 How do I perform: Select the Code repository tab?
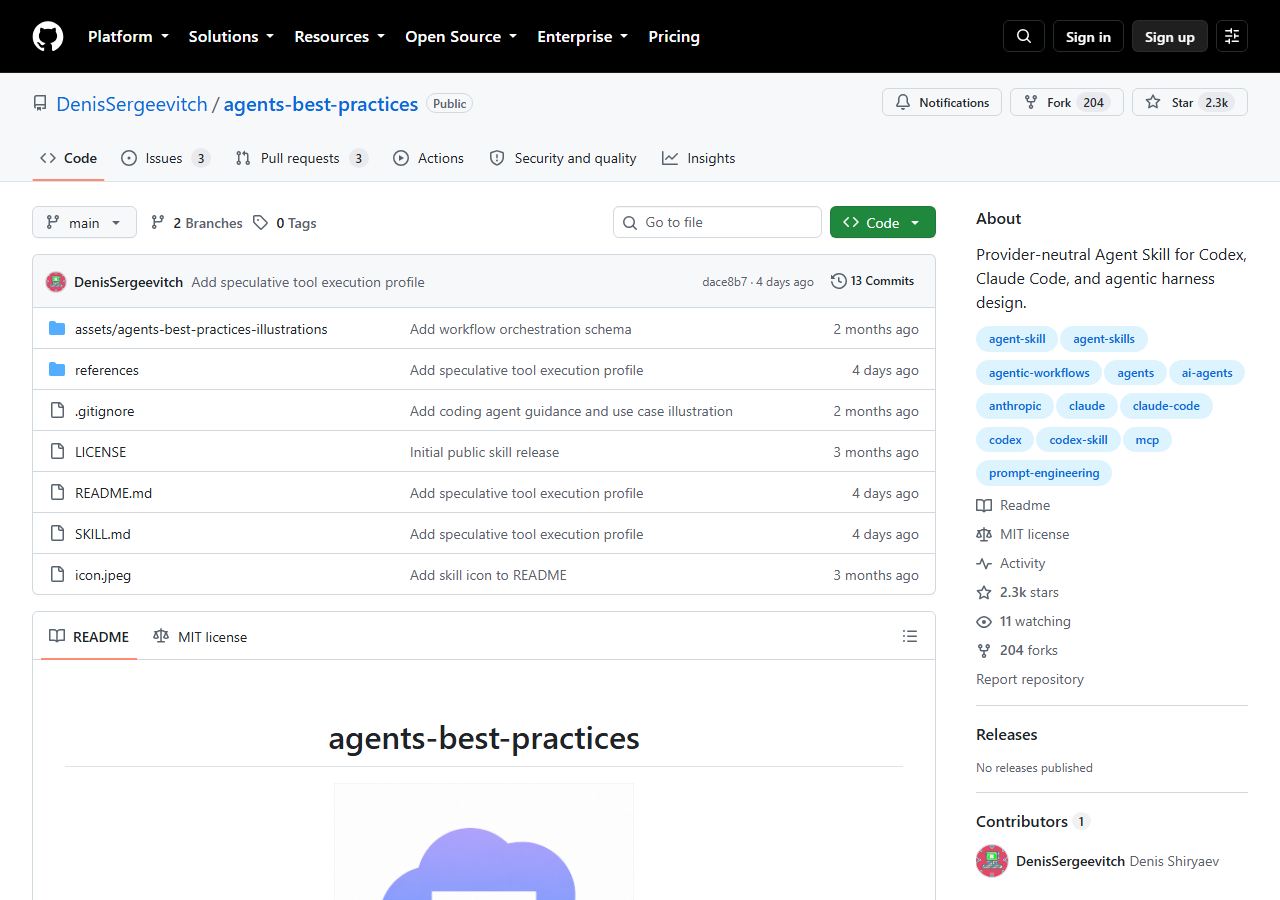click(68, 158)
